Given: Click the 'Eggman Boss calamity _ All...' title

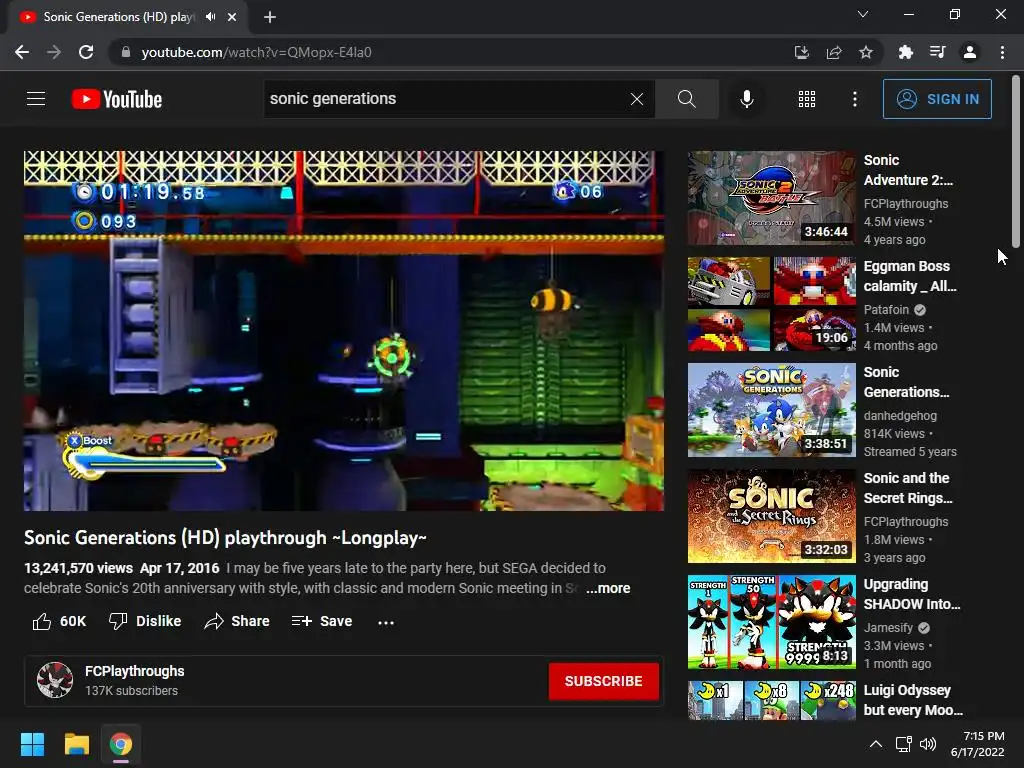Looking at the screenshot, I should 910,276.
